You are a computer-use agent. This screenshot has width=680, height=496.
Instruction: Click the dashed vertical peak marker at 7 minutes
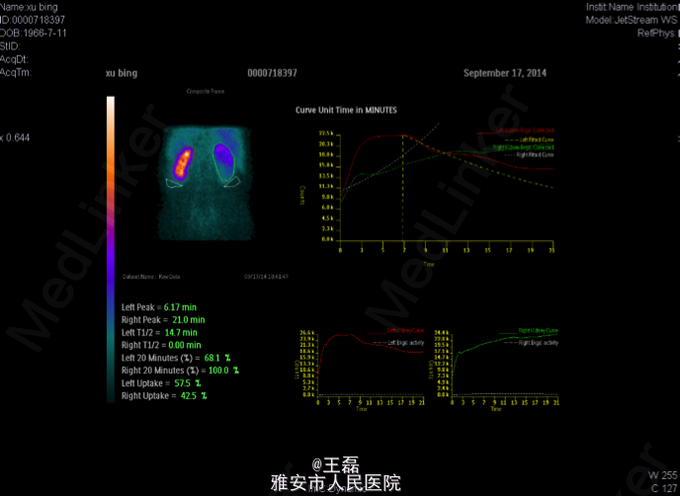[403, 190]
